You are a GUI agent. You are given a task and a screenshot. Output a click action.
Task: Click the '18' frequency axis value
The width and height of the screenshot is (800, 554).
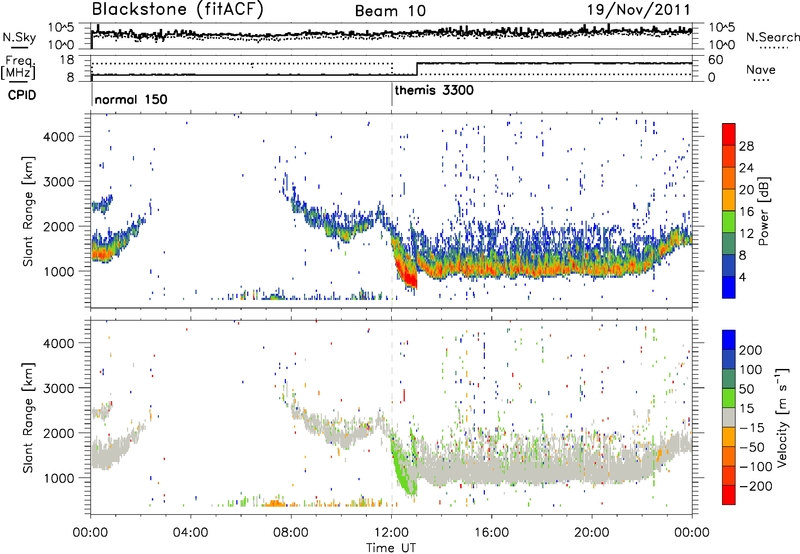click(x=67, y=60)
